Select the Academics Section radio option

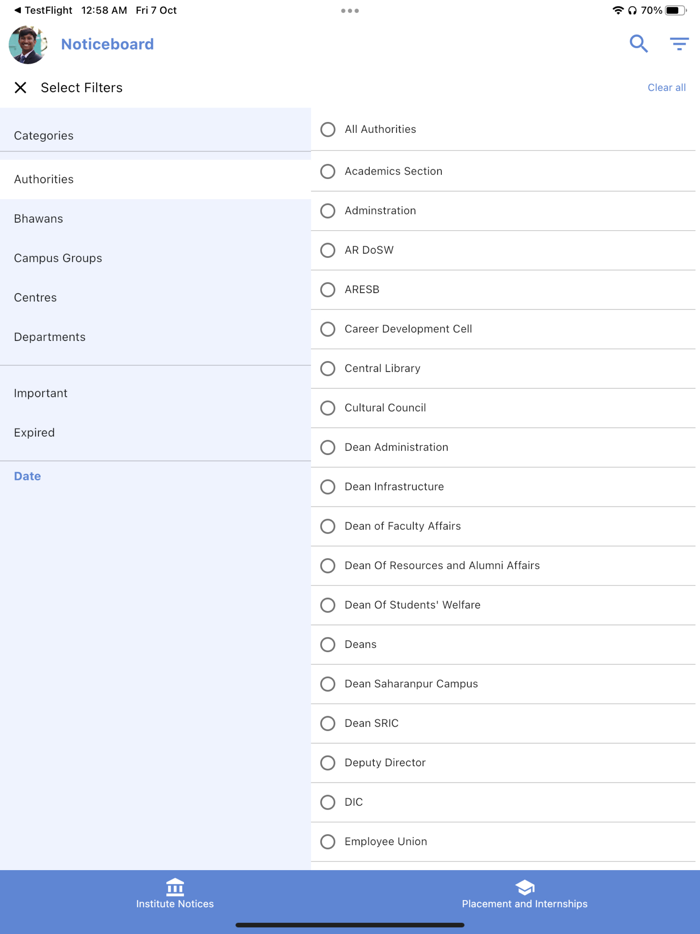[x=328, y=172]
